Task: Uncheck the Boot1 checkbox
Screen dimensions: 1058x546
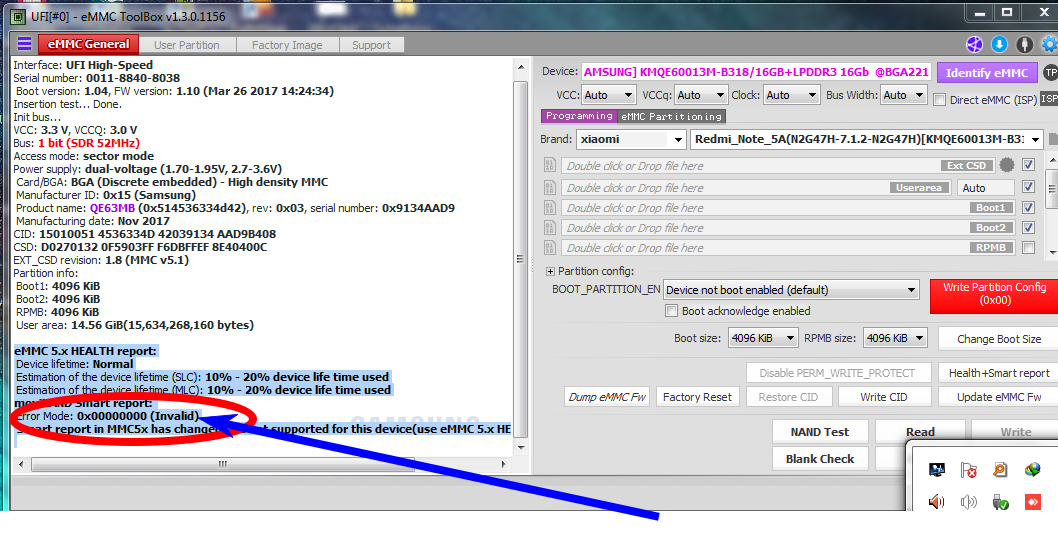Action: point(1028,207)
